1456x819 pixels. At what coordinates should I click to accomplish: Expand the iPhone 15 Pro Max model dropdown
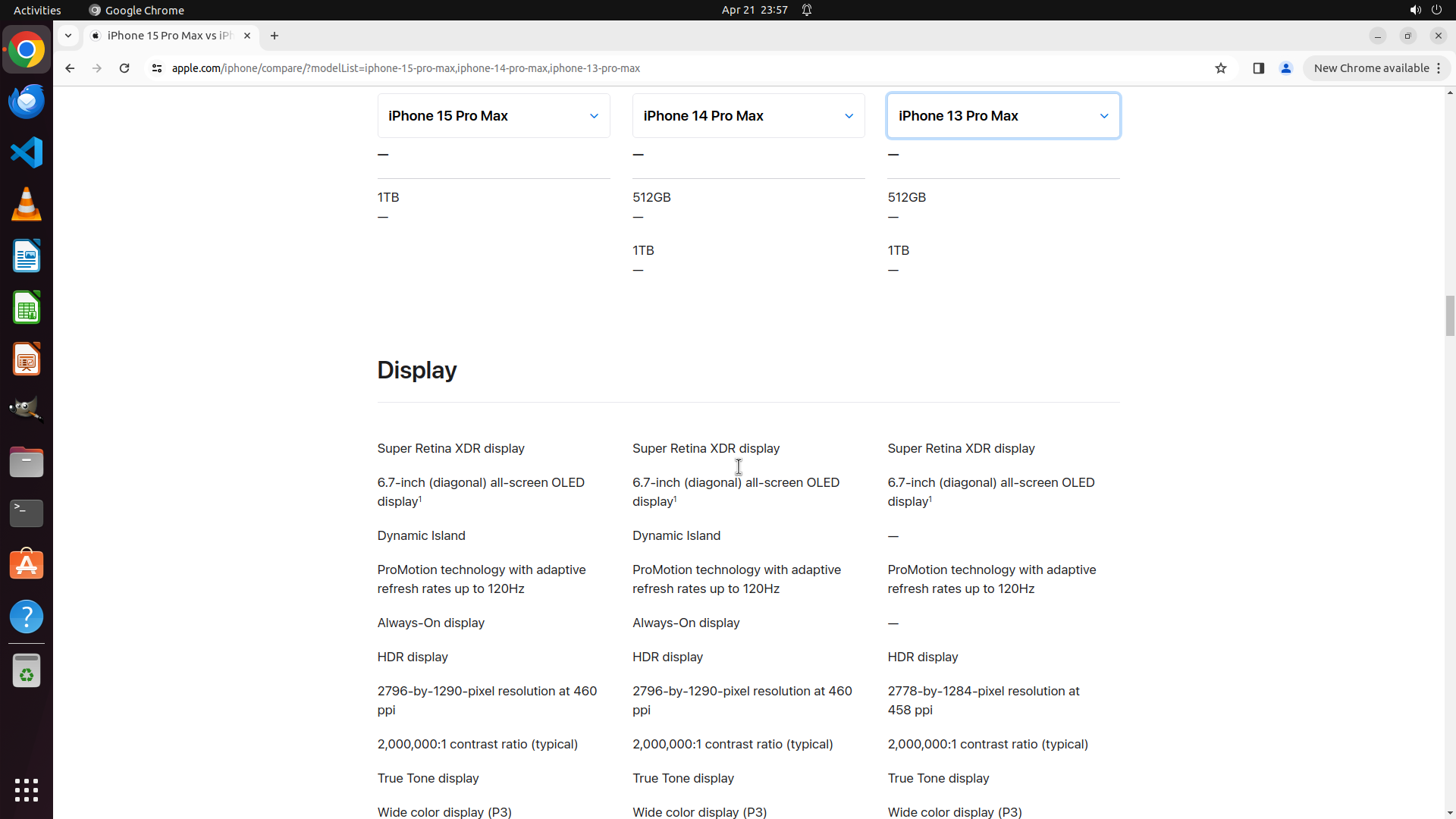(494, 116)
